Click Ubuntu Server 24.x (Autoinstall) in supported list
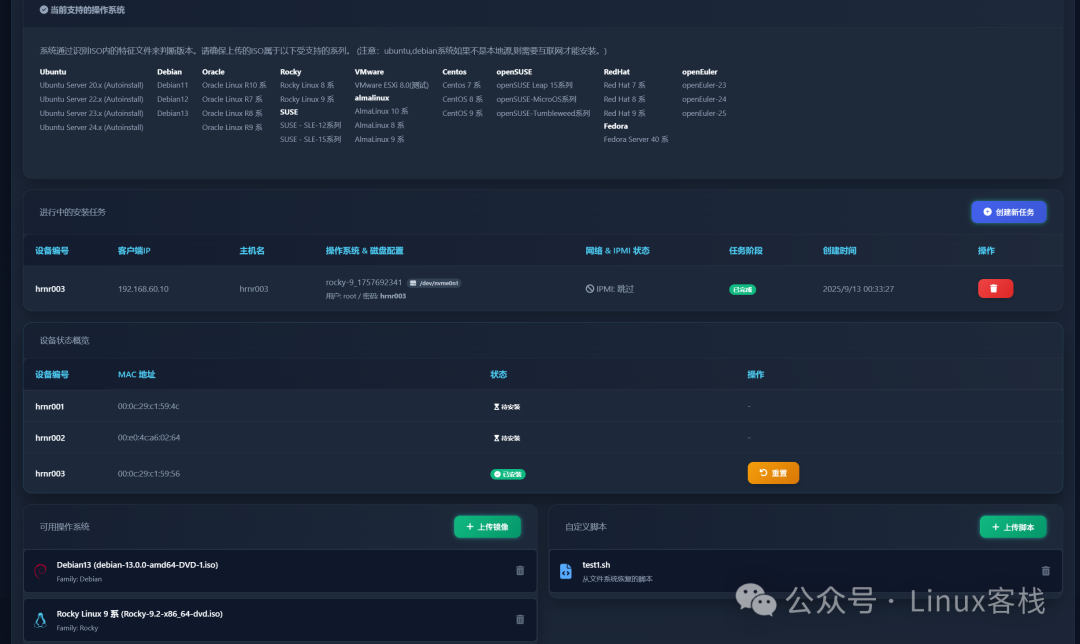 point(92,127)
